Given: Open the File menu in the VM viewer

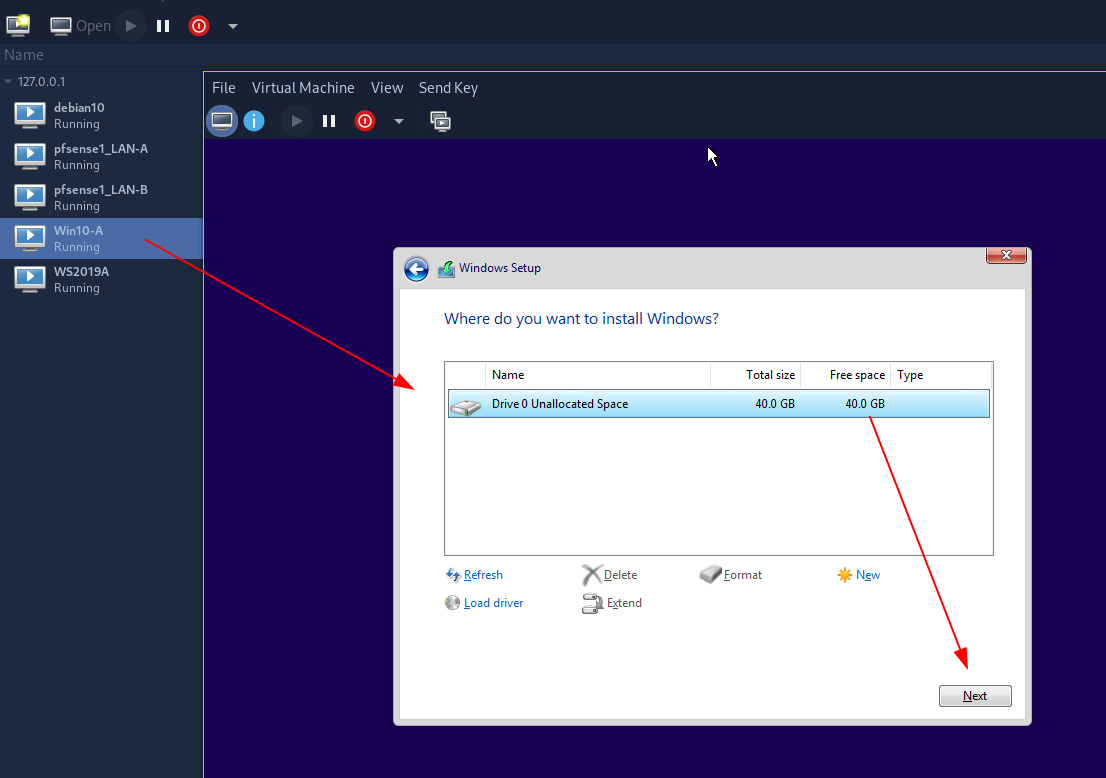Looking at the screenshot, I should 224,87.
